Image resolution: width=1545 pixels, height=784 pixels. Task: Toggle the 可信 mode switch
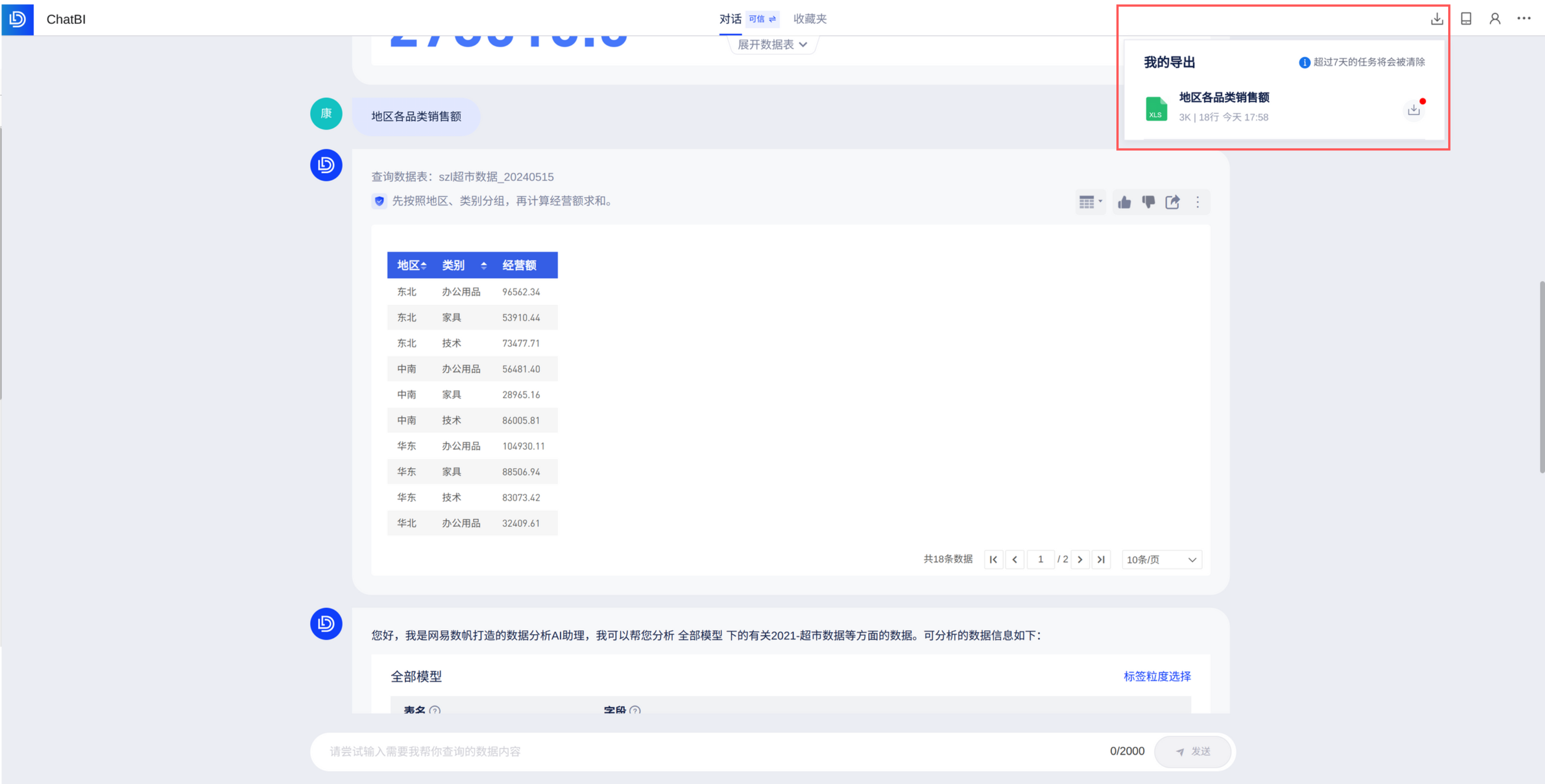click(762, 19)
